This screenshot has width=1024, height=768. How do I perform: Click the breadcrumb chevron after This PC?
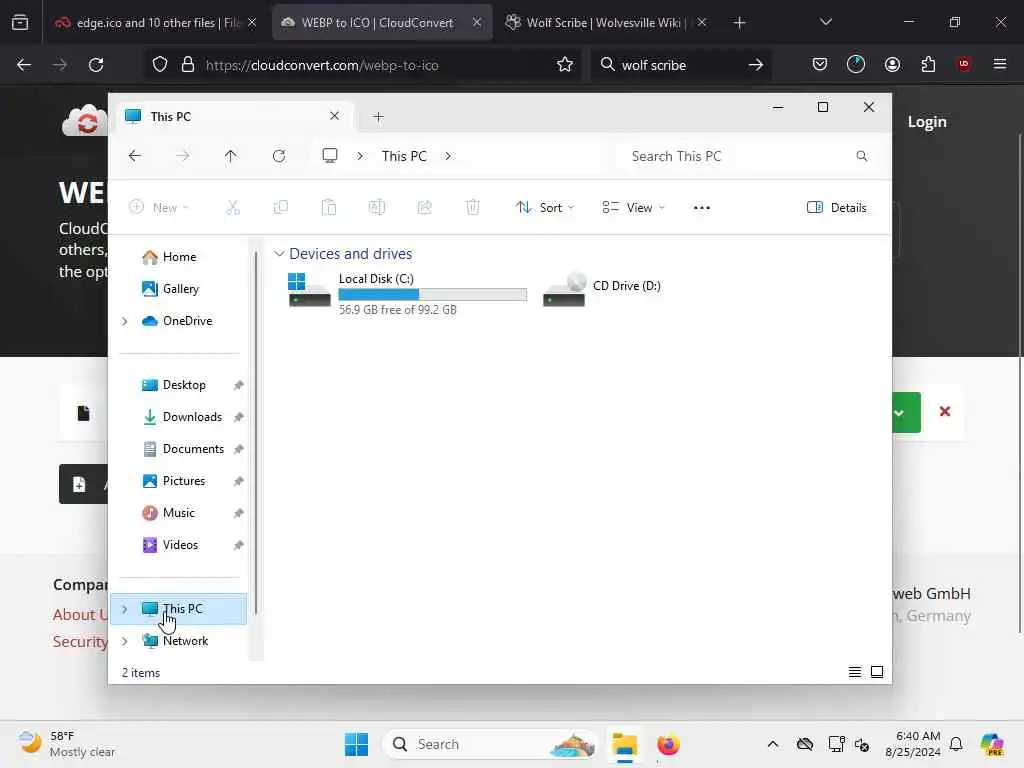(448, 156)
